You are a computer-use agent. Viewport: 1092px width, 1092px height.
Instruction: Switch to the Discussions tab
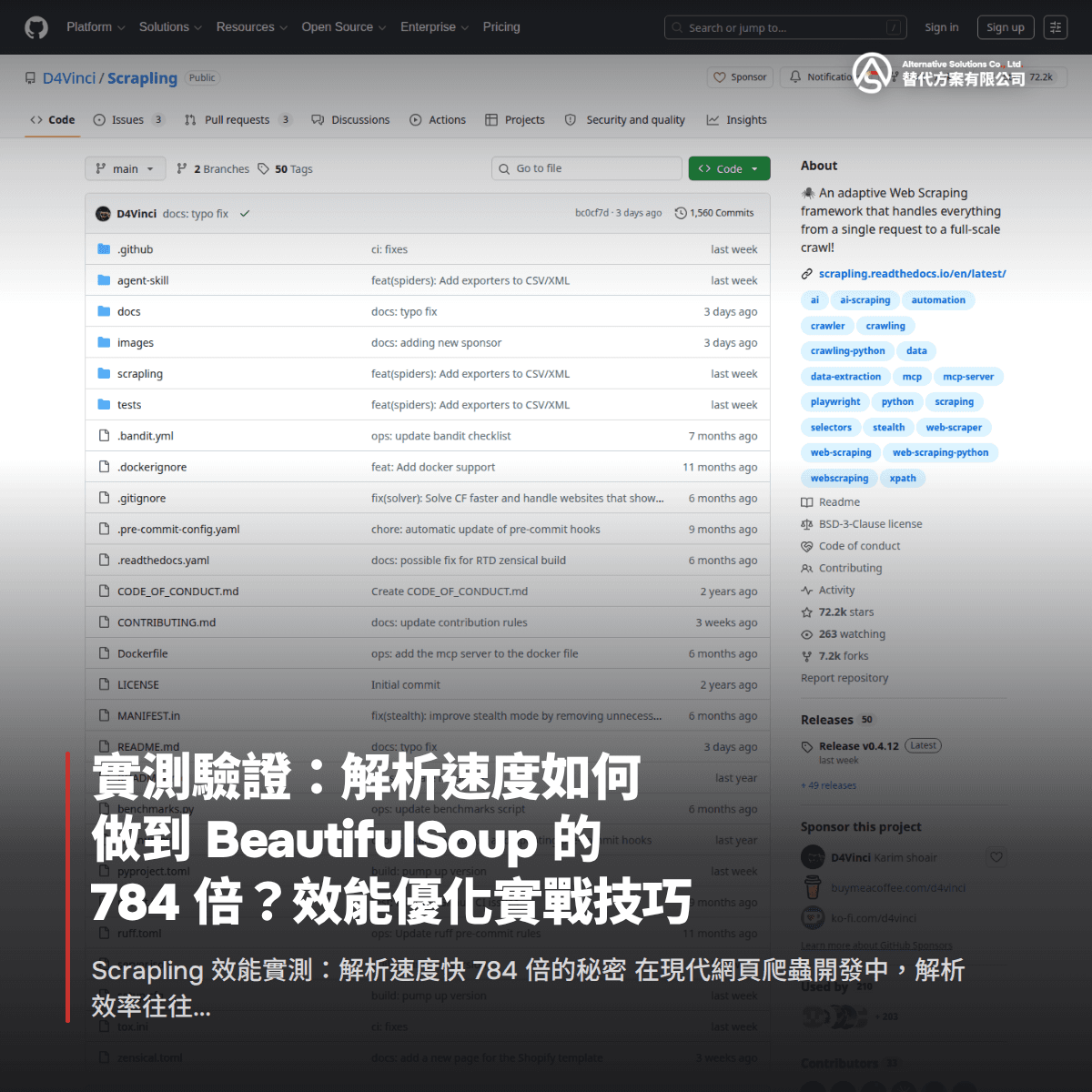pyautogui.click(x=350, y=120)
